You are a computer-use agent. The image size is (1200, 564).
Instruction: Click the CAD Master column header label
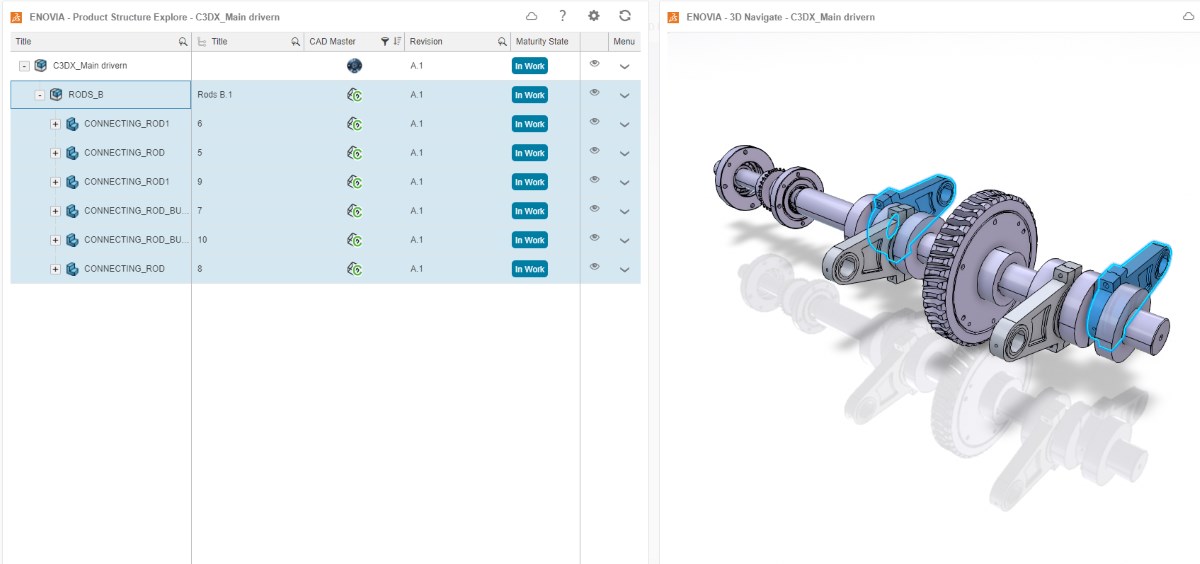pyautogui.click(x=332, y=42)
